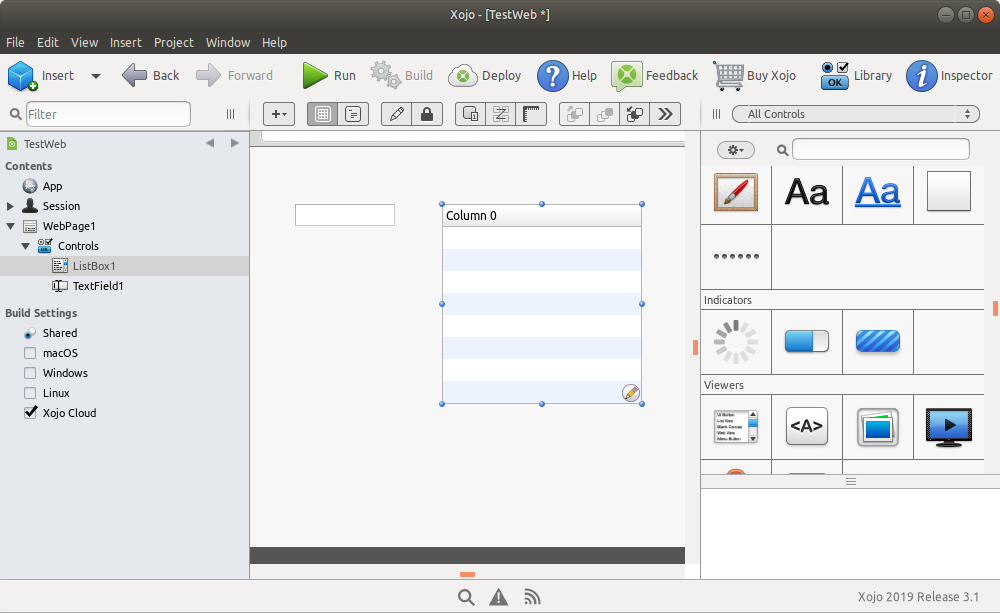1000x613 pixels.
Task: Expand the Session item triangle
Action: (10, 206)
